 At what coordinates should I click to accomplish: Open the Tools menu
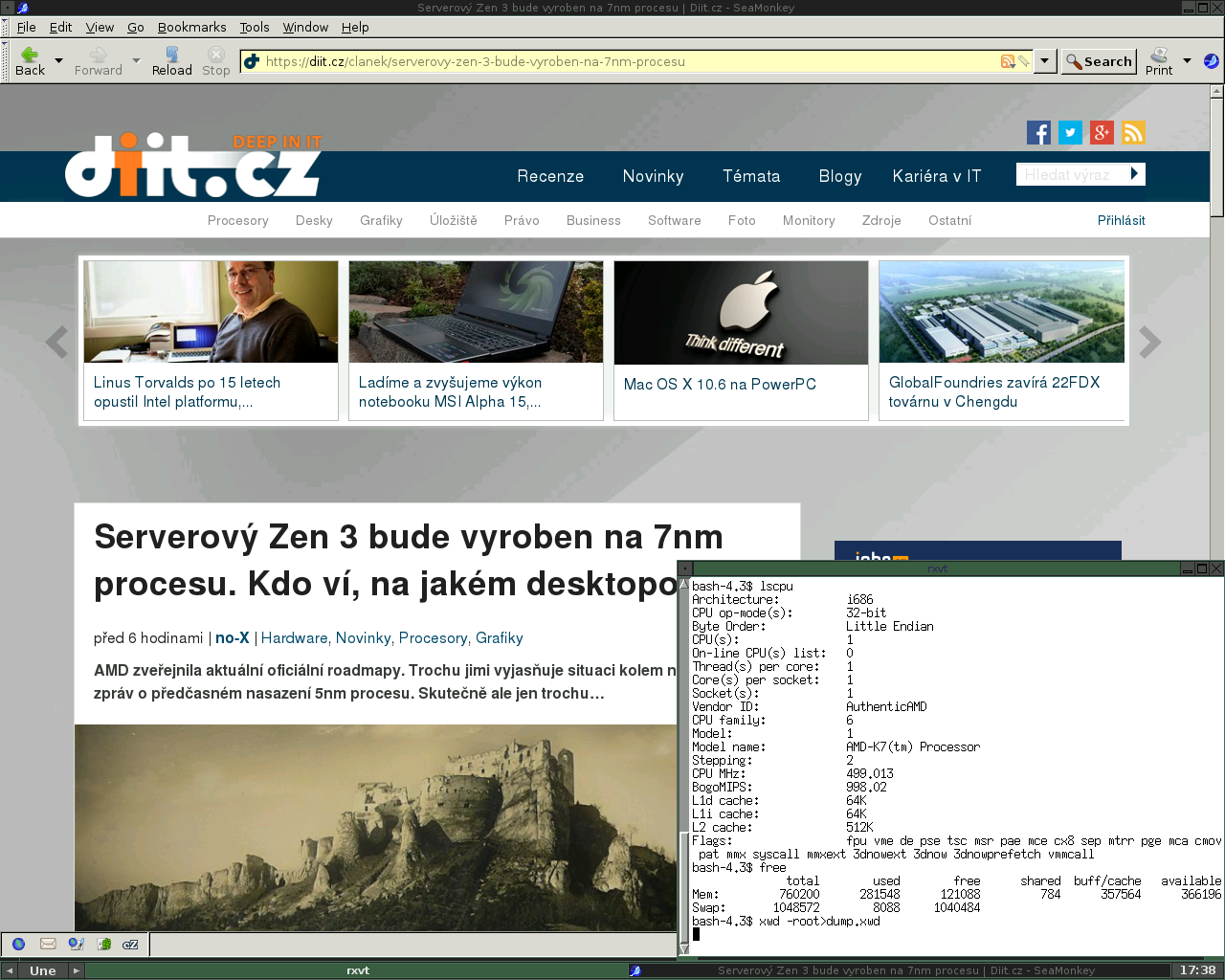pyautogui.click(x=254, y=27)
